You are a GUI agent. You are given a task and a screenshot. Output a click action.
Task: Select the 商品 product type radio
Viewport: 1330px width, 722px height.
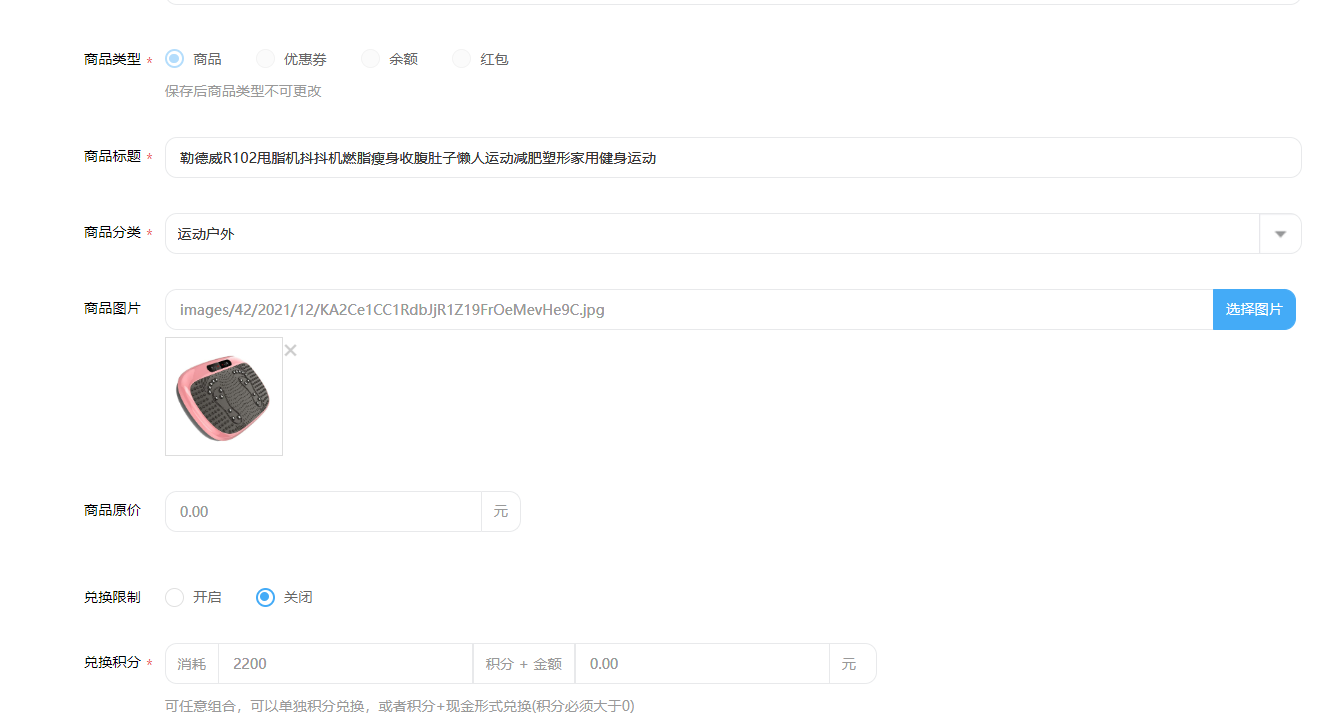point(174,59)
